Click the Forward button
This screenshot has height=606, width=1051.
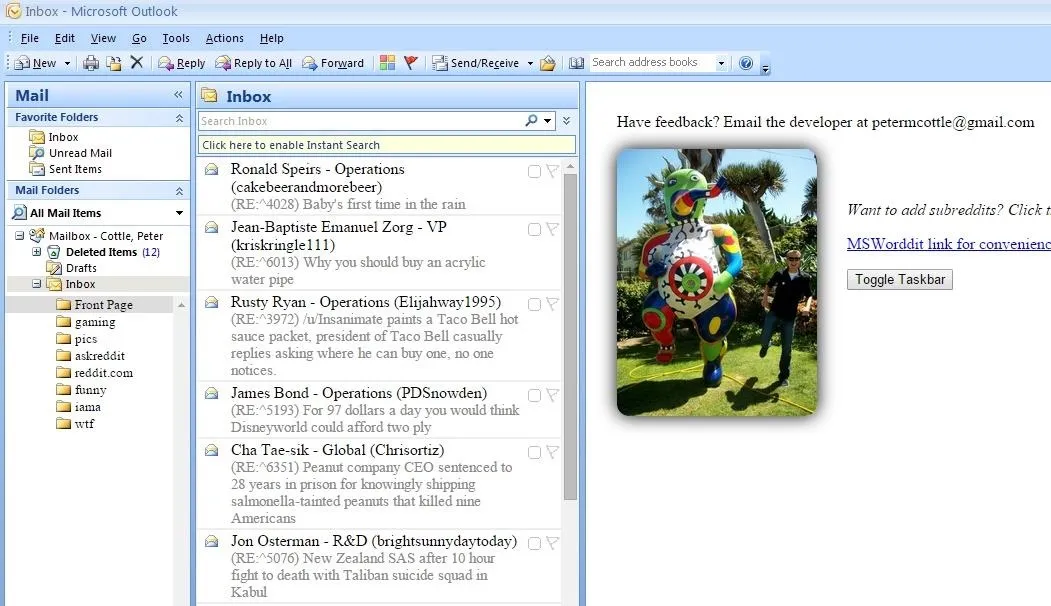point(332,63)
